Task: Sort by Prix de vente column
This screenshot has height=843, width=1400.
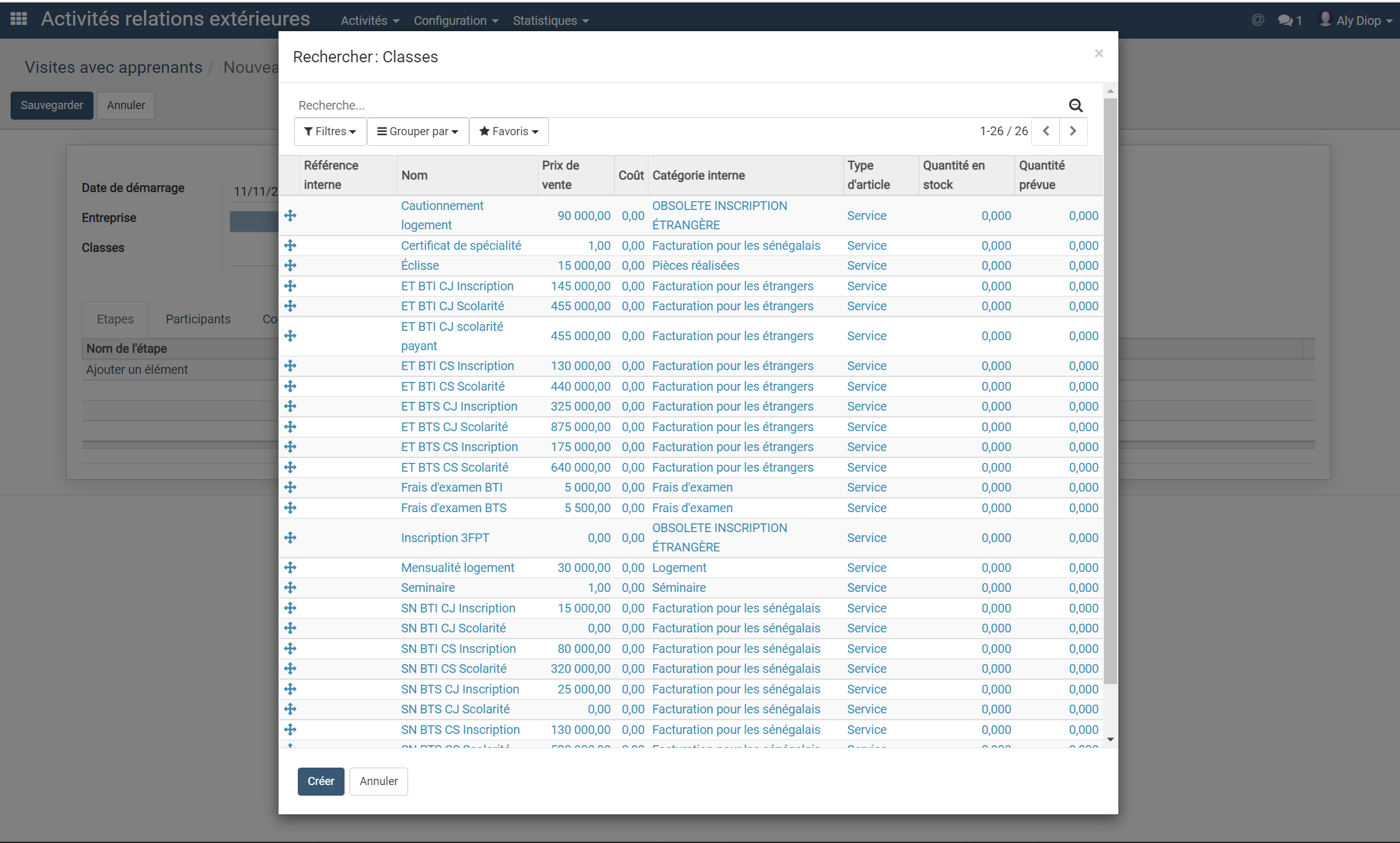Action: click(x=561, y=175)
